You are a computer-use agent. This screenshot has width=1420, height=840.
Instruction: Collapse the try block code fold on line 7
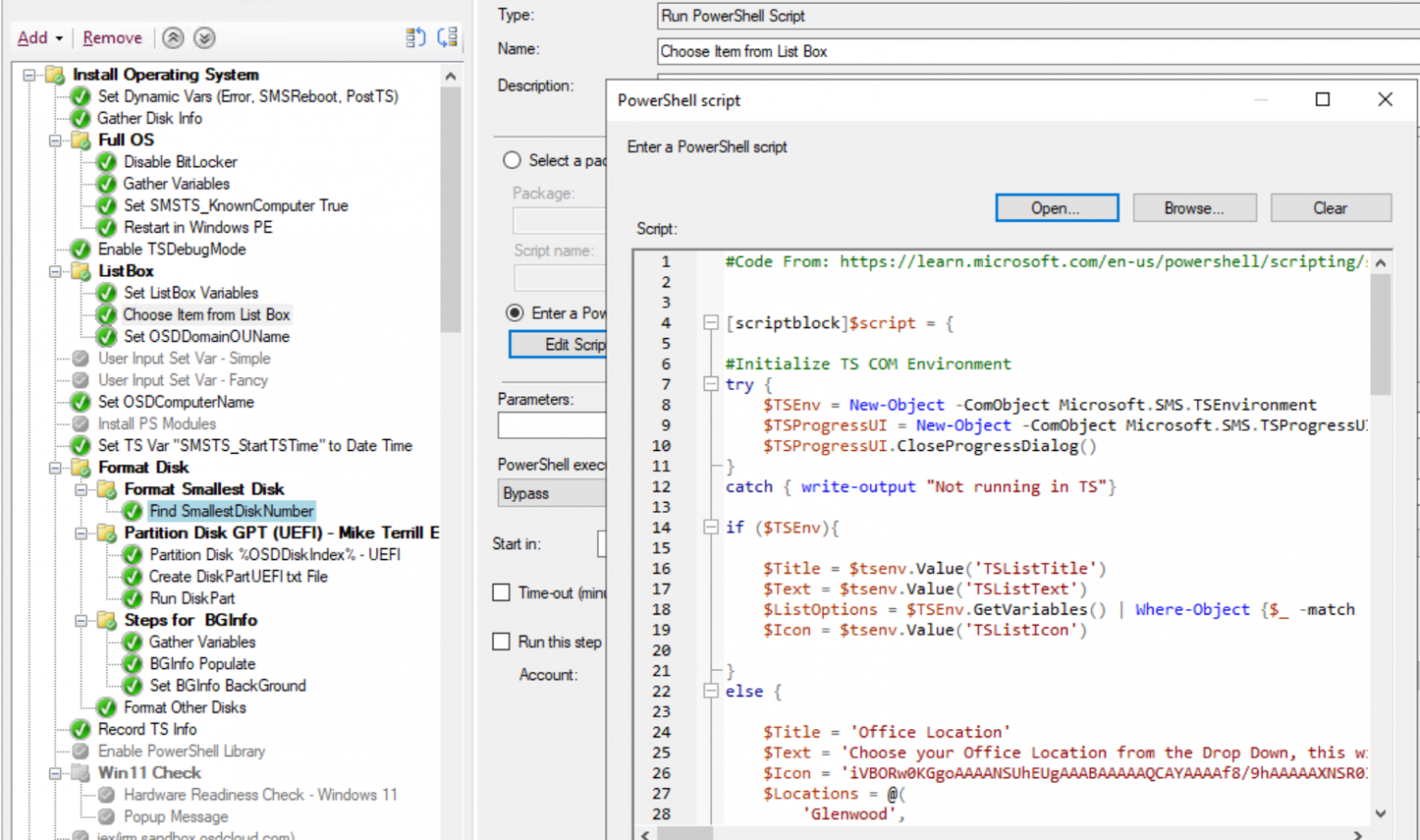point(710,383)
